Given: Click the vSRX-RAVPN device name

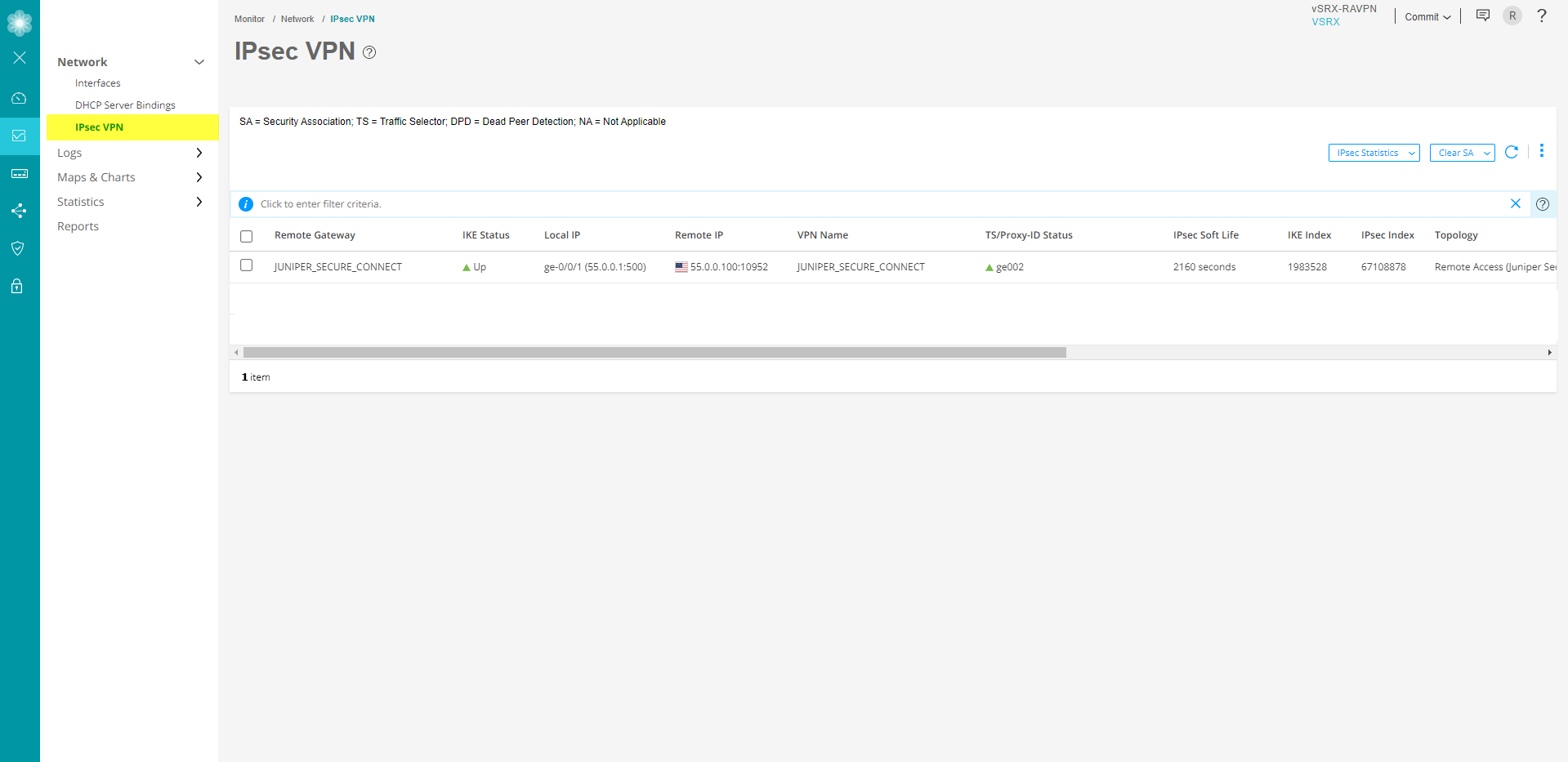Looking at the screenshot, I should 1344,9.
